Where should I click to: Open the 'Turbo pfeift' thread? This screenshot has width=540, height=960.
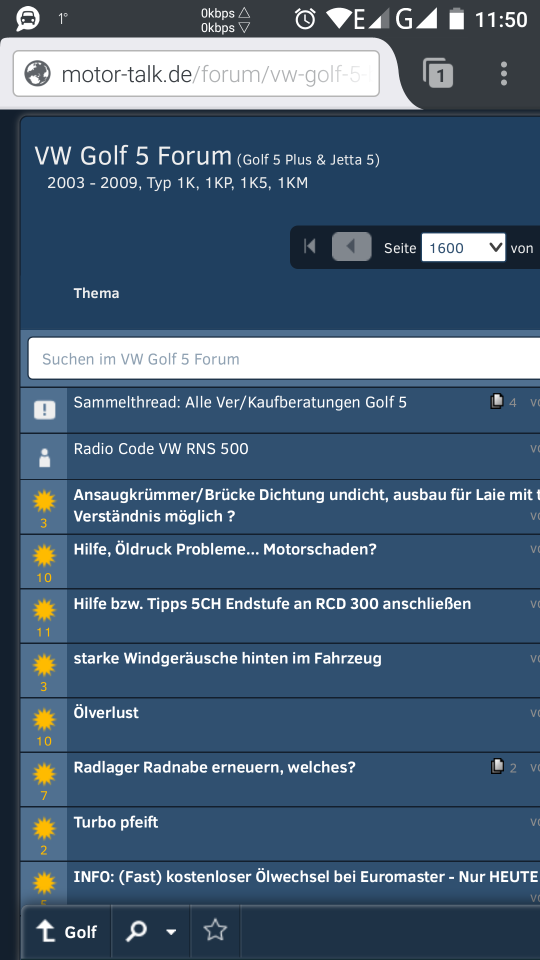tap(116, 822)
